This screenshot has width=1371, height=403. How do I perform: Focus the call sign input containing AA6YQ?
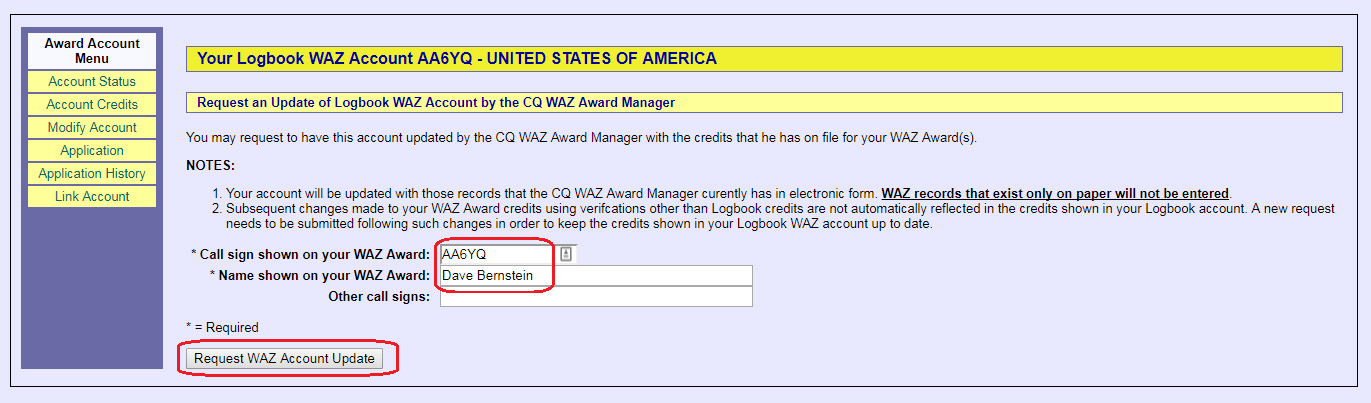coord(497,254)
